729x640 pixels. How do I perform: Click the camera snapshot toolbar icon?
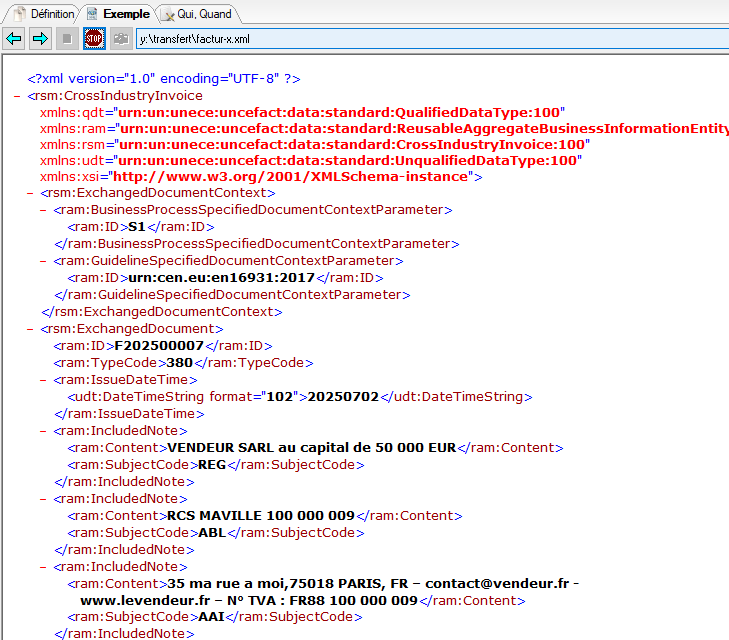[x=121, y=39]
